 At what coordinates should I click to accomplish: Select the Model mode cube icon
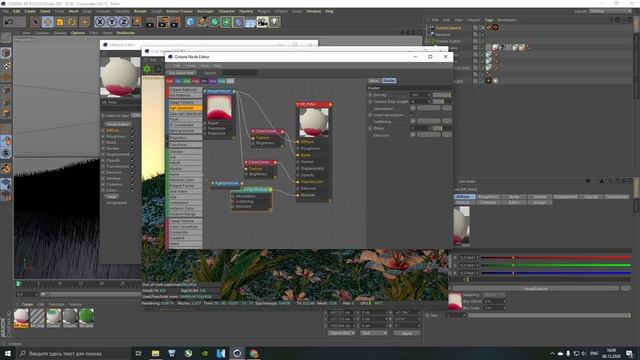click(6, 53)
